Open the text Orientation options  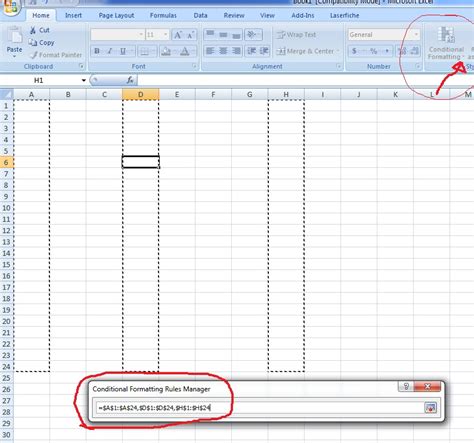coord(253,34)
